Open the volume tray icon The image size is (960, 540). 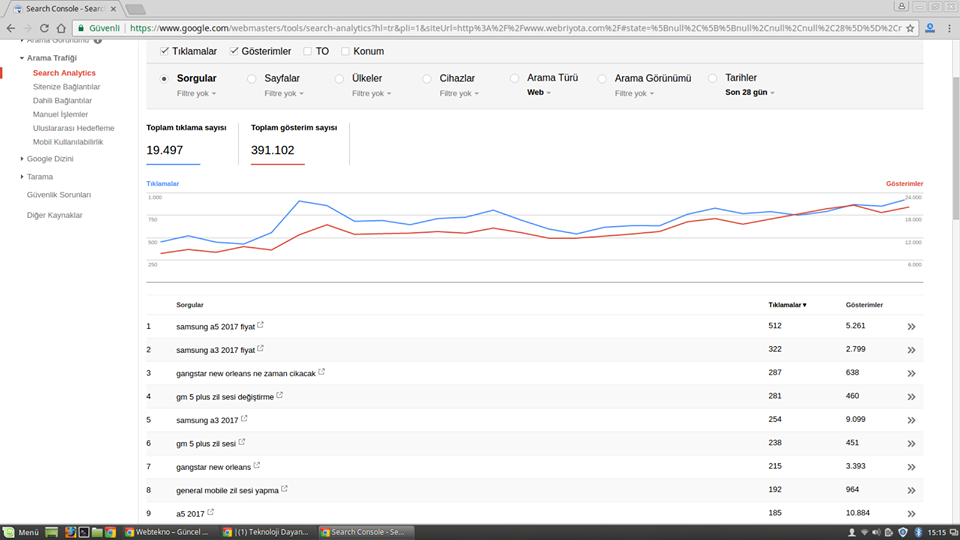[876, 533]
